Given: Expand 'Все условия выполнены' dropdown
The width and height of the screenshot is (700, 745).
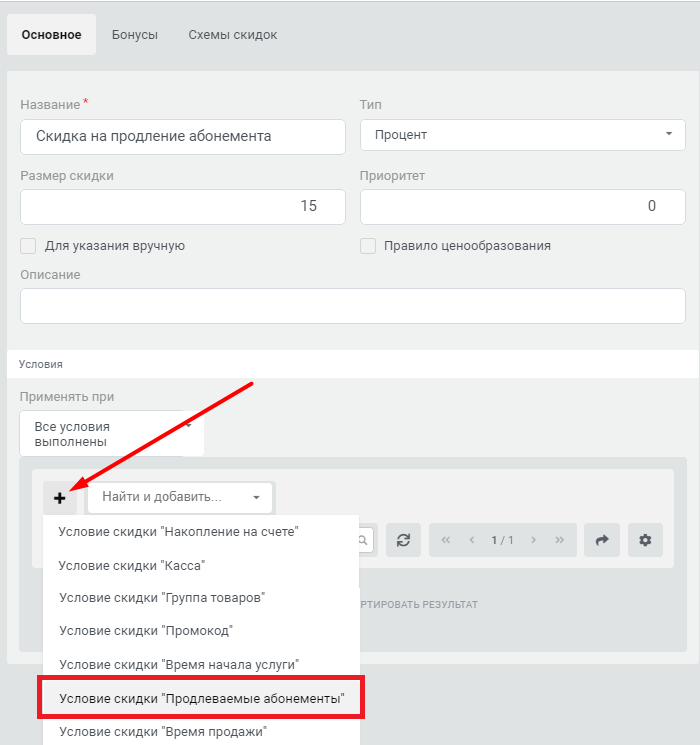Looking at the screenshot, I should [112, 434].
